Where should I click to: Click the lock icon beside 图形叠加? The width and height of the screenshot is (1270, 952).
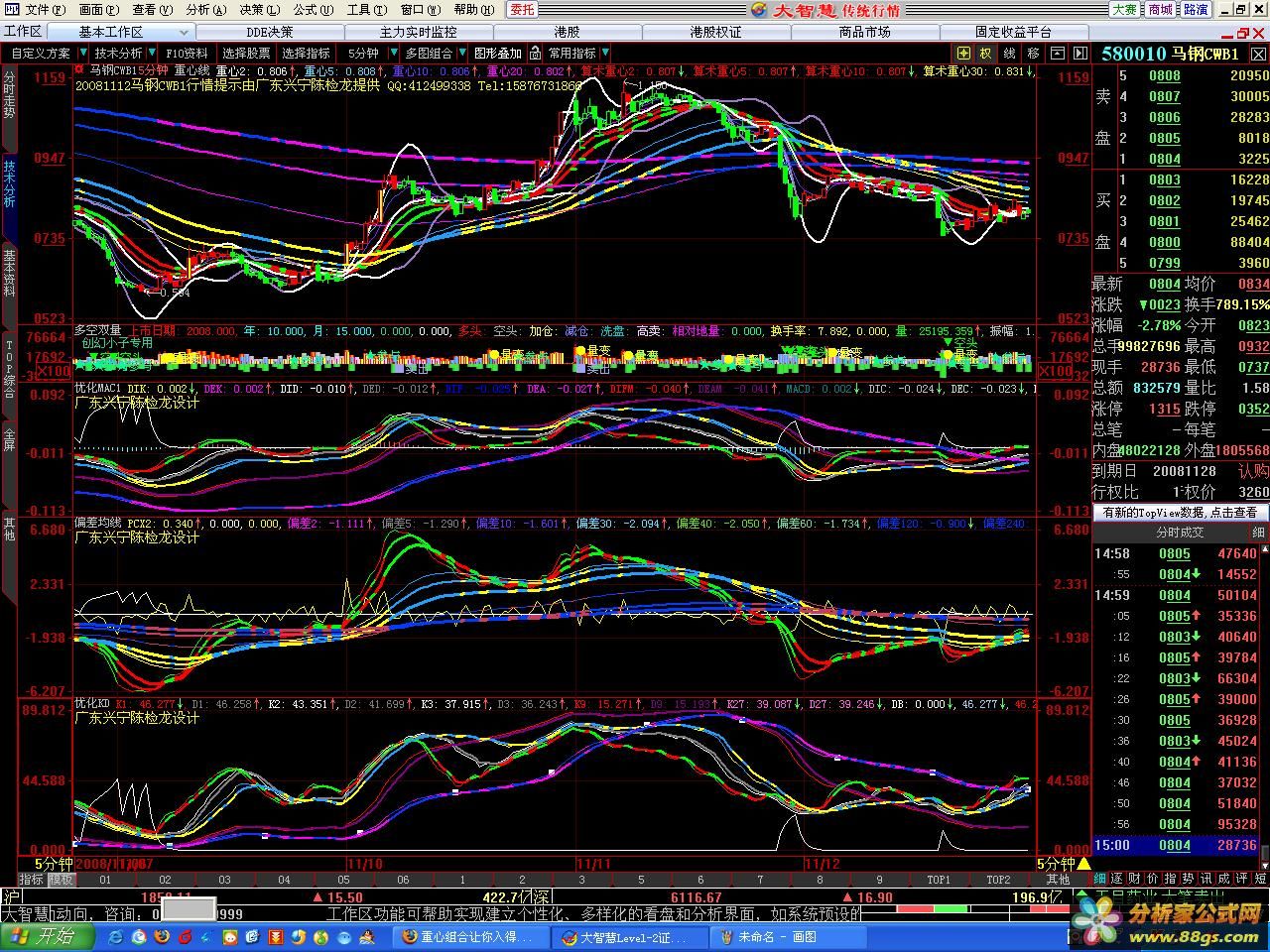(x=535, y=53)
